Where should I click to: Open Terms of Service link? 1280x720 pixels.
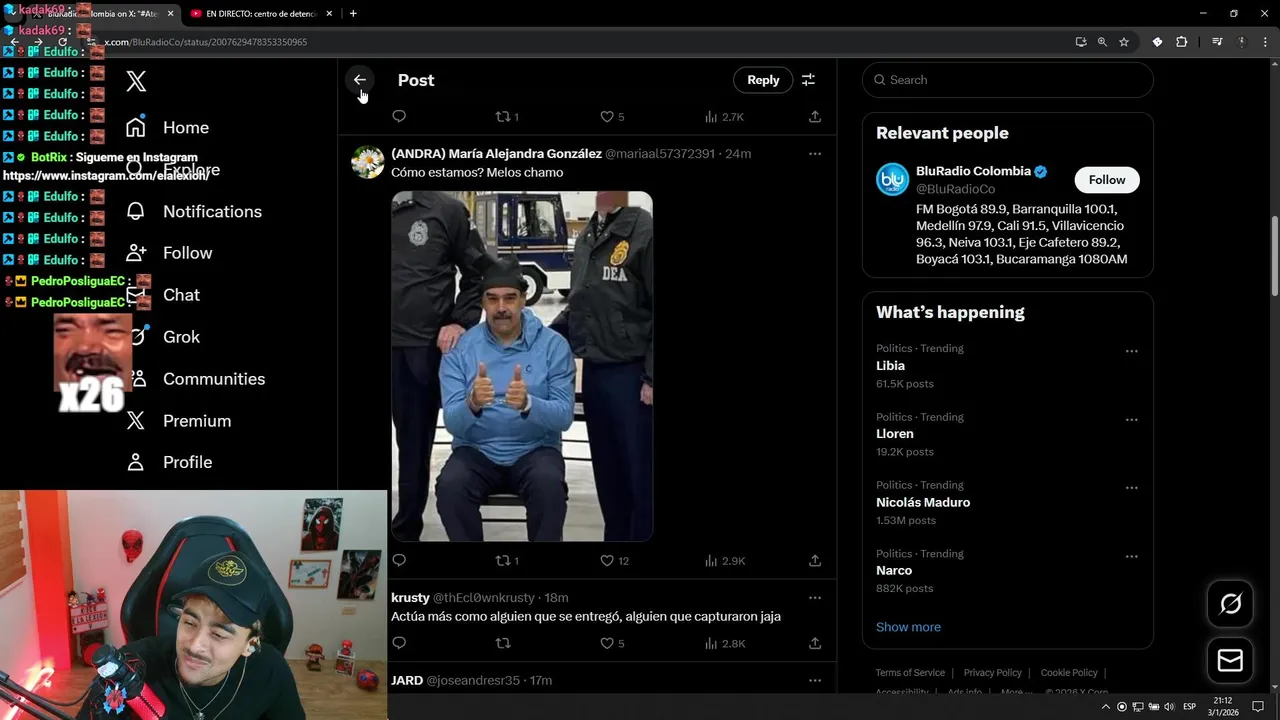click(x=910, y=673)
